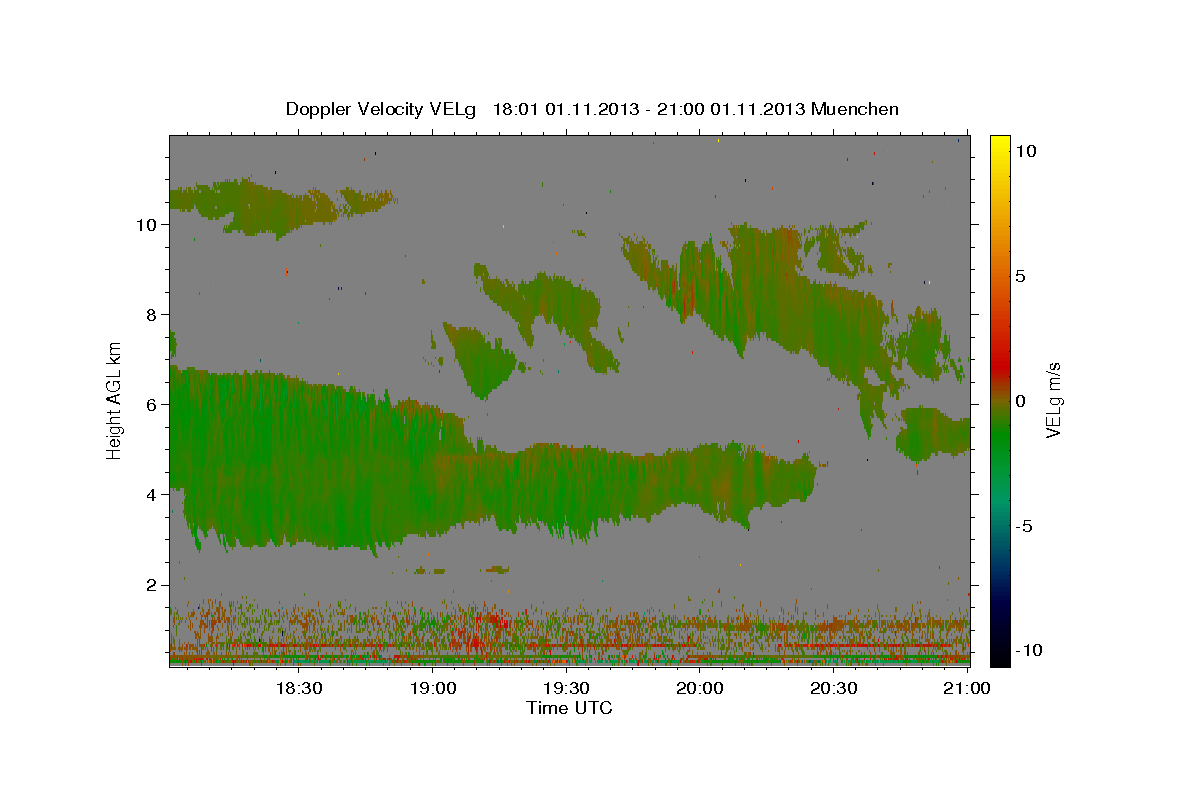The image size is (1200, 800).
Task: Click the 19:00 time tick label
Action: click(432, 688)
